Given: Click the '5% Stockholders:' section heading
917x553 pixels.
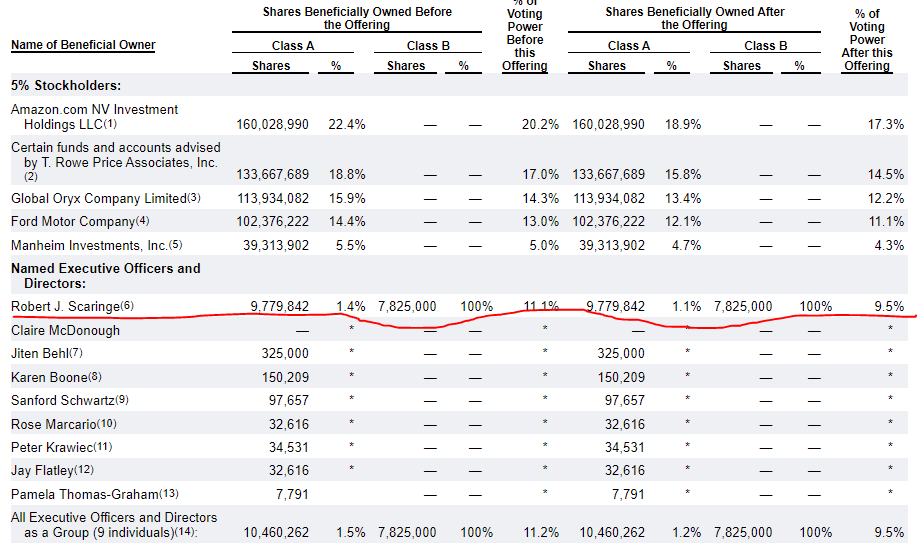Looking at the screenshot, I should pos(66,85).
